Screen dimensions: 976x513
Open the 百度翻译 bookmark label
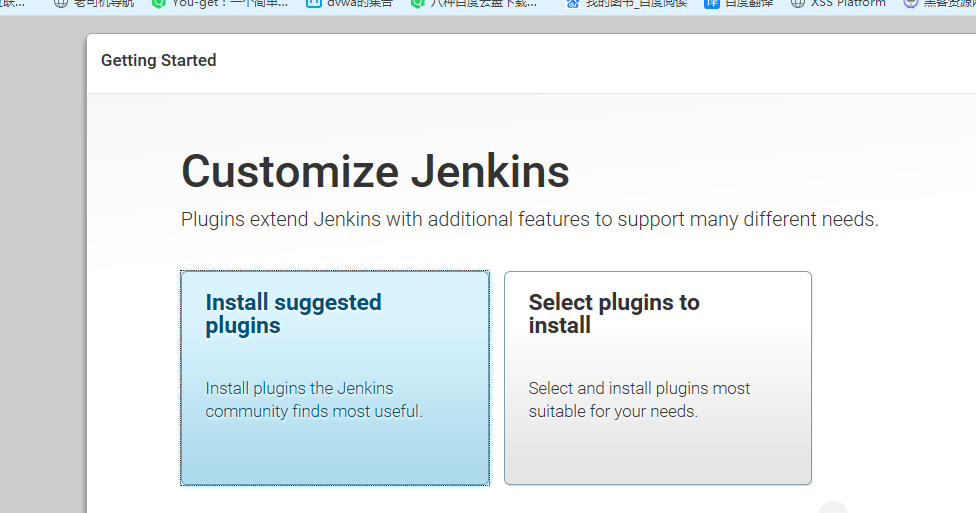749,3
